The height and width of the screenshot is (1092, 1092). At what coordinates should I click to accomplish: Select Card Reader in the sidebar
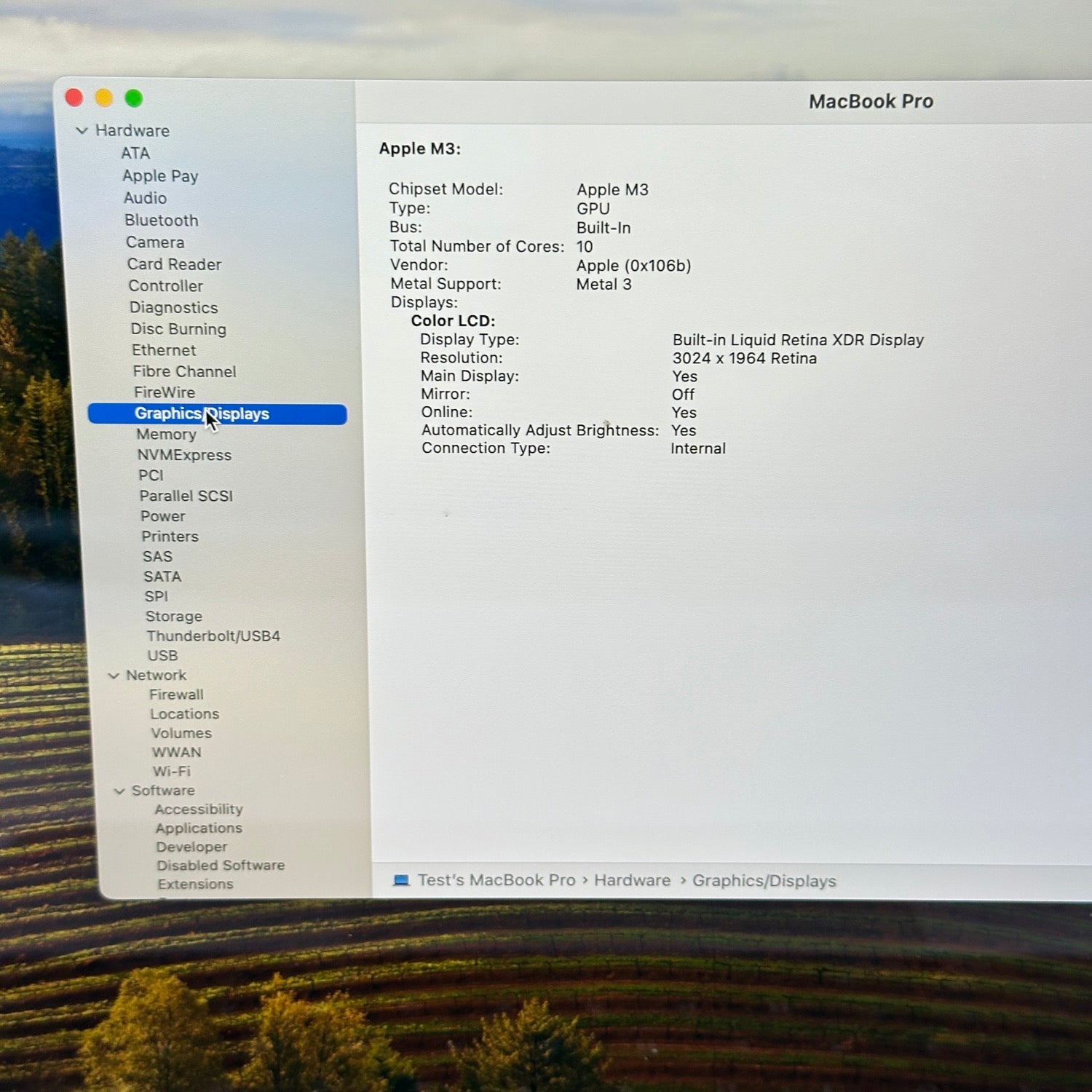[x=174, y=264]
